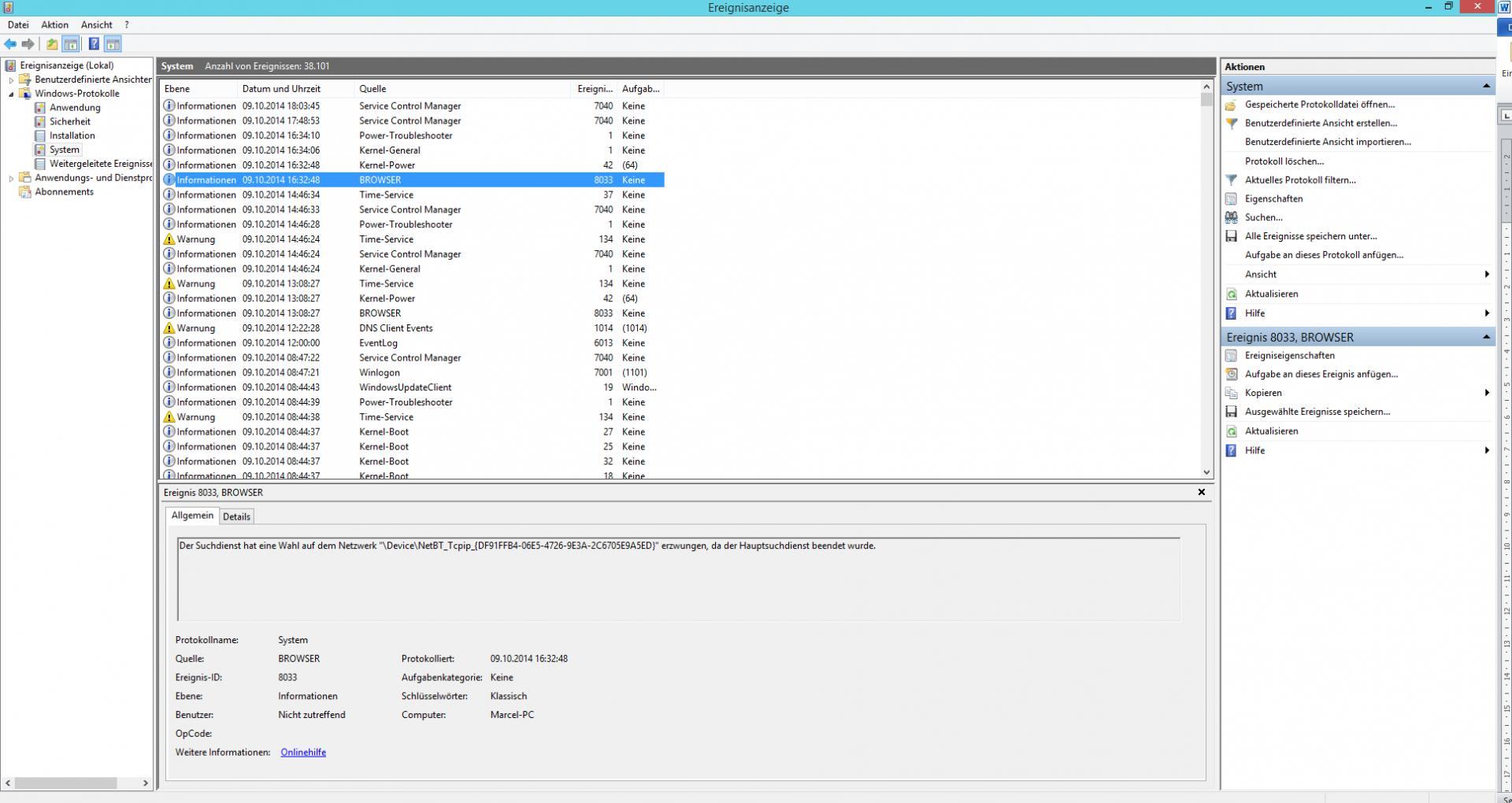Collapse the Windows-Protokolle tree node
This screenshot has width=1512, height=803.
coord(11,94)
